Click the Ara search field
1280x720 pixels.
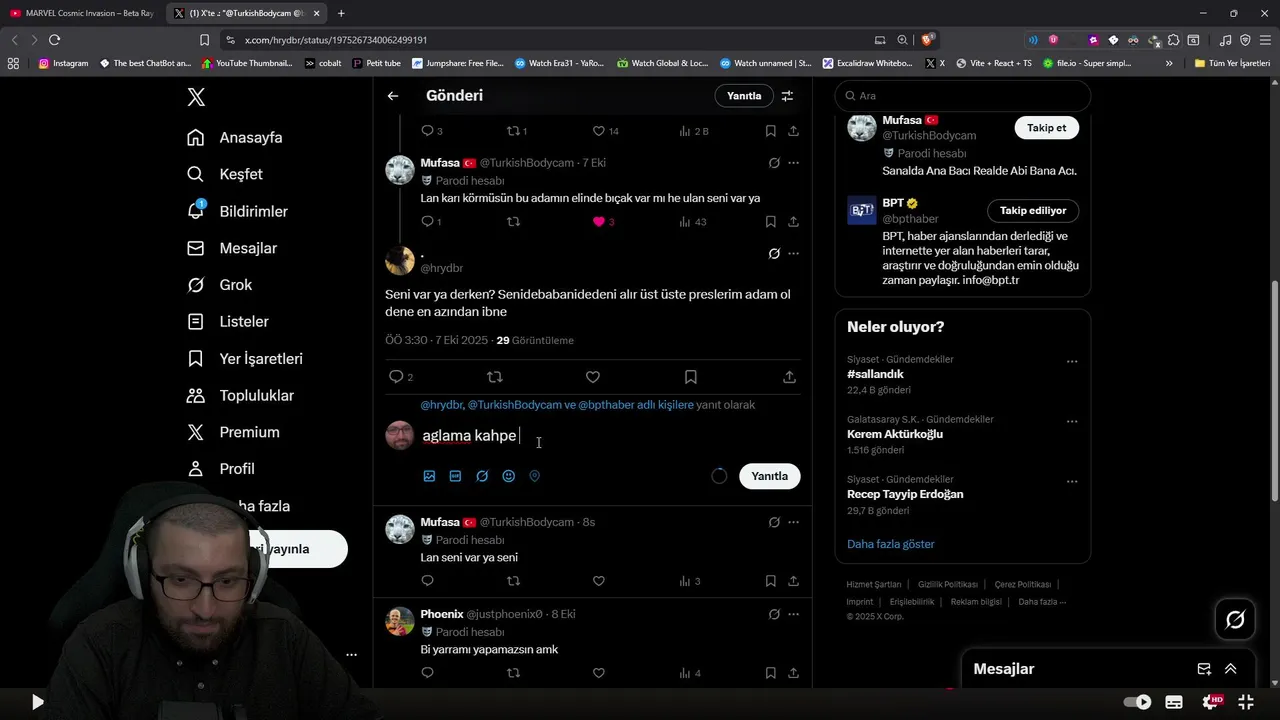pyautogui.click(x=963, y=96)
